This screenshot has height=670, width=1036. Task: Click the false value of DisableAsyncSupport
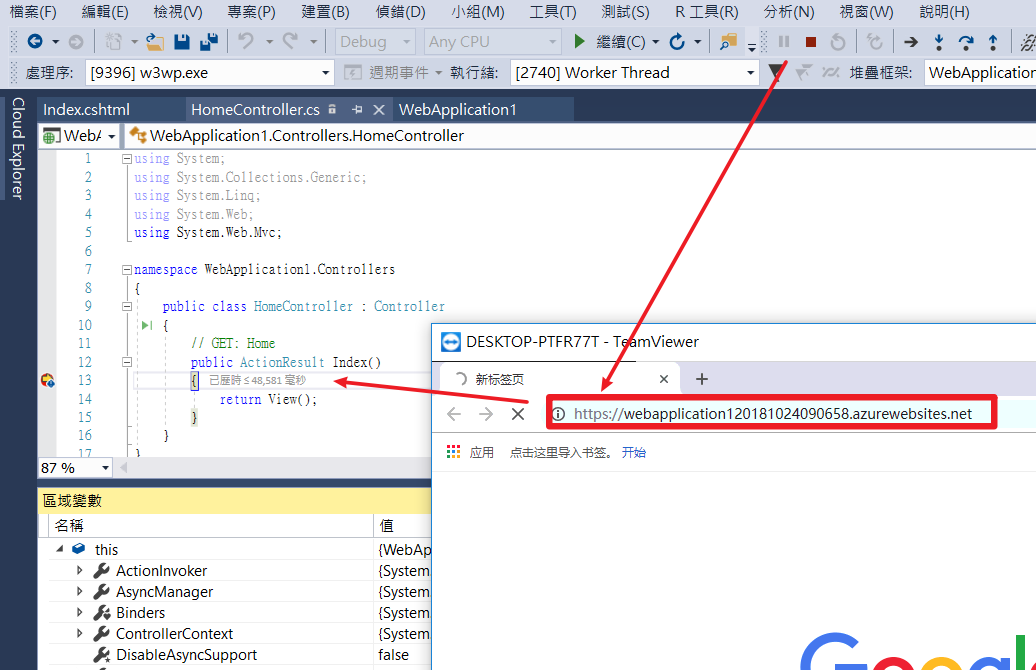pyautogui.click(x=394, y=655)
